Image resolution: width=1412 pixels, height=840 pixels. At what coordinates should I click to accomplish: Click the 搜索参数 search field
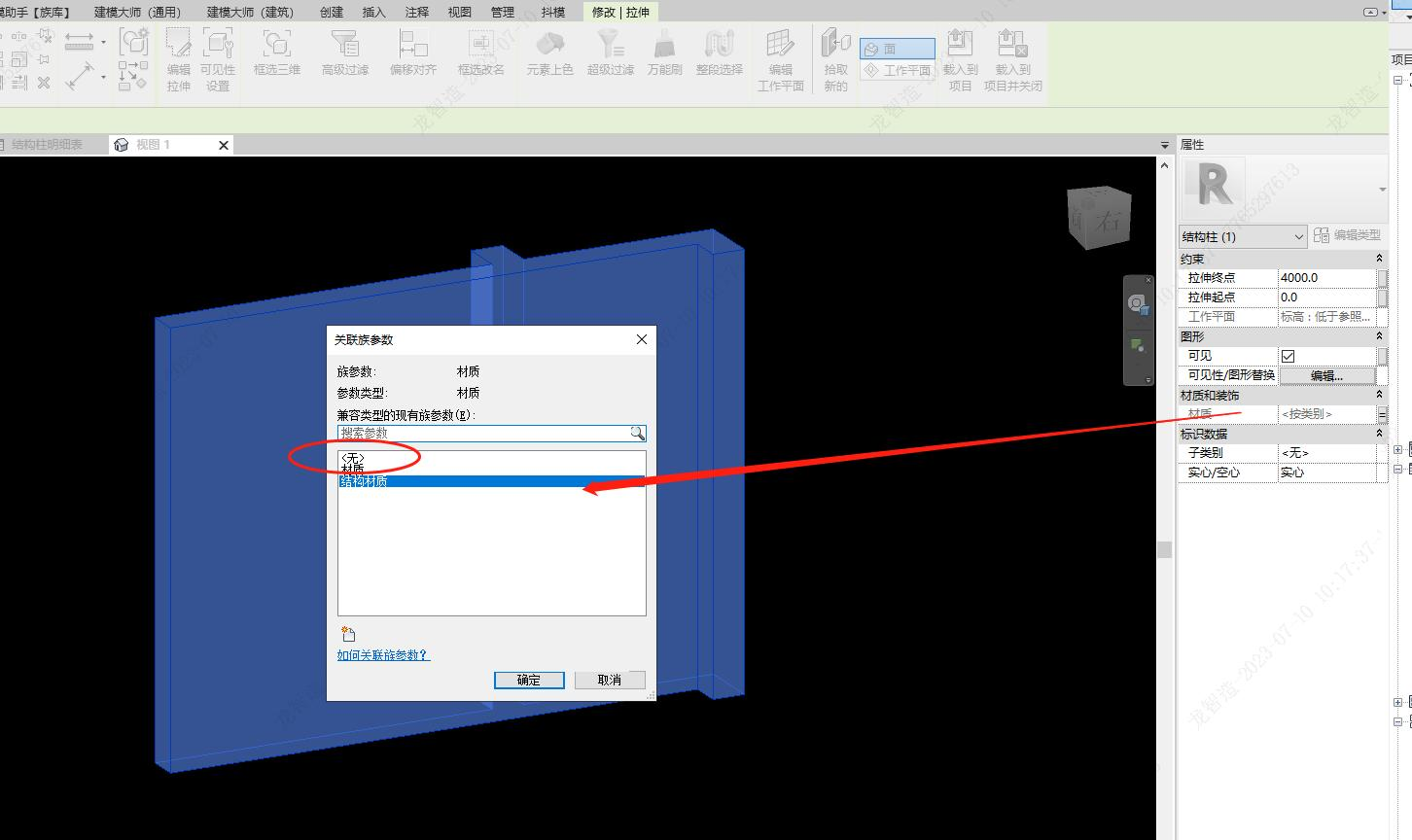482,434
